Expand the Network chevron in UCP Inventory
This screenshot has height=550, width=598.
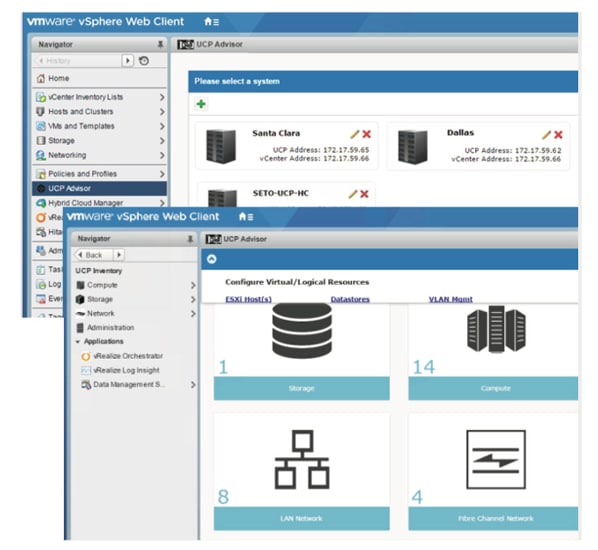(x=193, y=314)
